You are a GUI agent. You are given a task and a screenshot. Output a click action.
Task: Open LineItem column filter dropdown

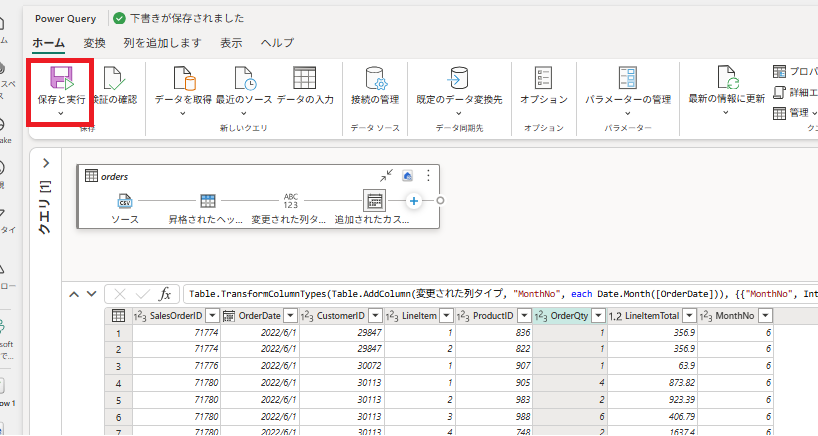pyautogui.click(x=447, y=316)
